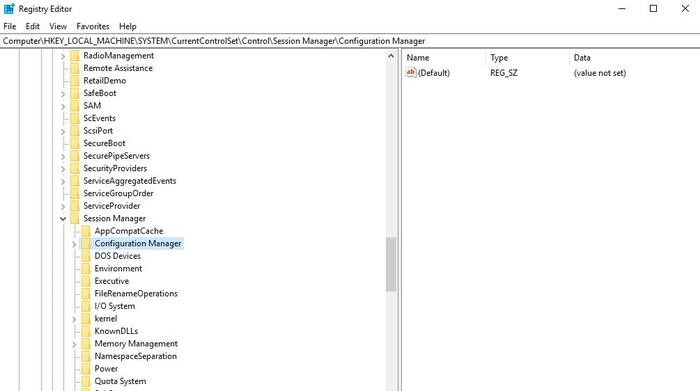Expand the SecurePipeServers key
Viewport: 700px width, 391px height.
[x=63, y=156]
